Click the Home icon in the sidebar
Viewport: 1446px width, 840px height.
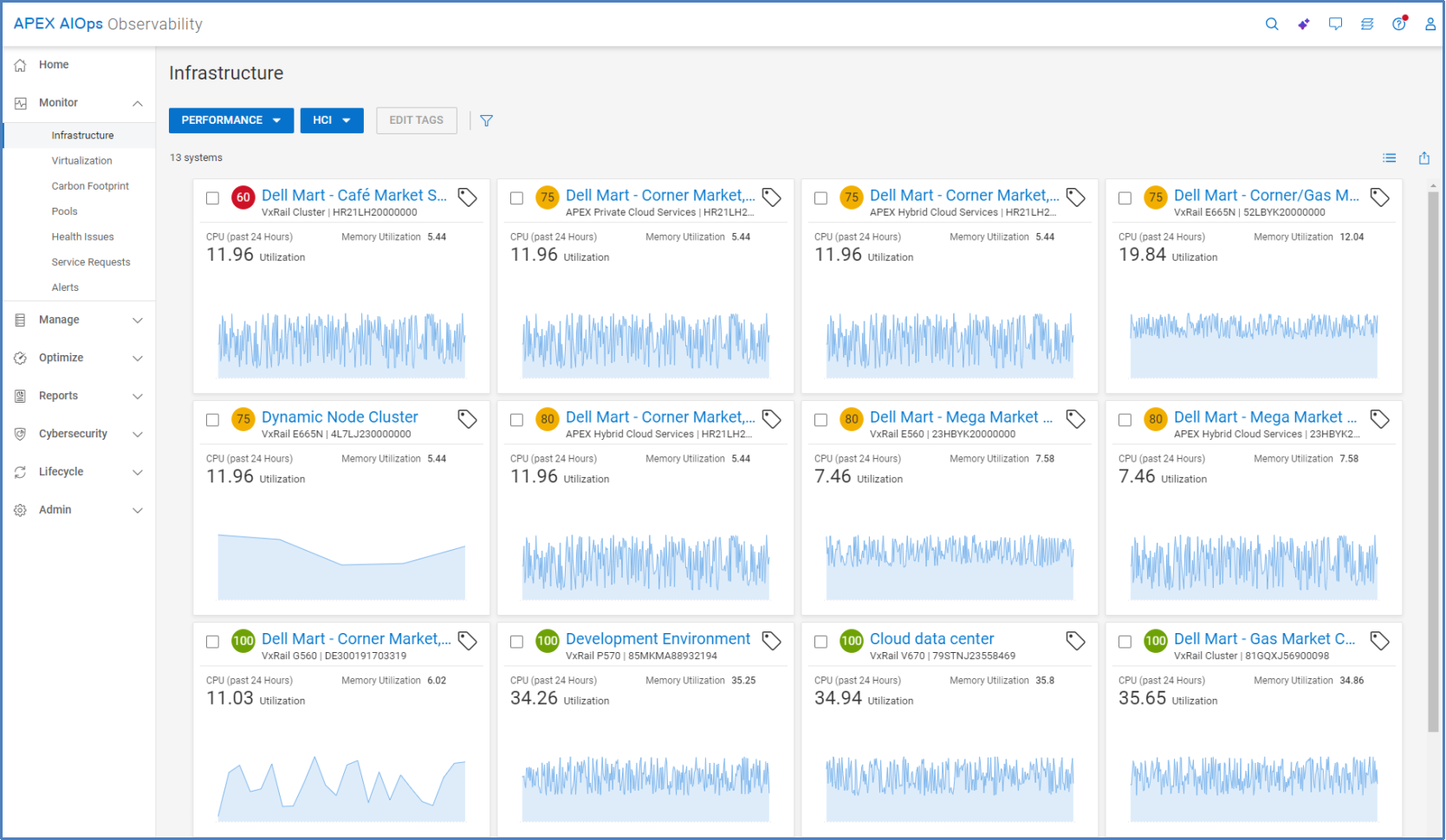point(21,65)
